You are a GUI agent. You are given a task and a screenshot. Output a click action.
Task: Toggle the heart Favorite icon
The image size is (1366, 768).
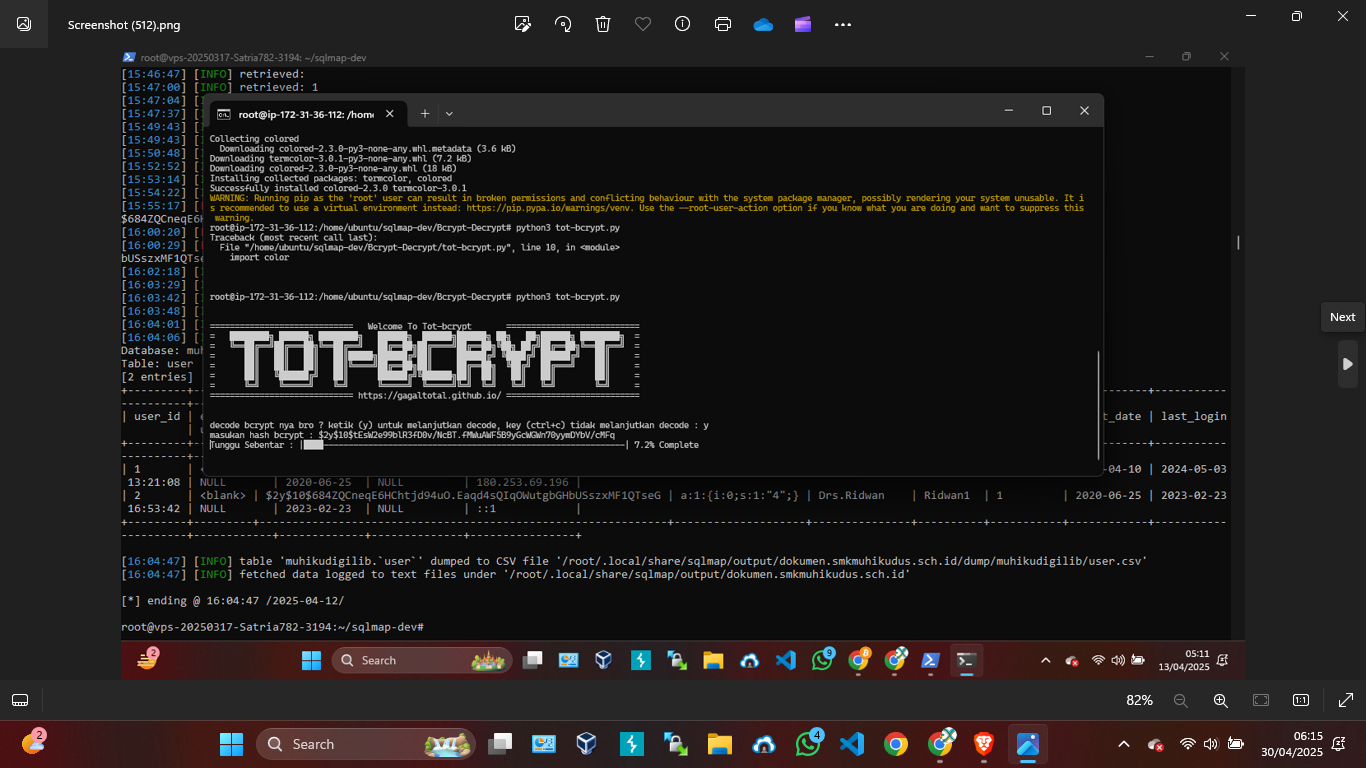643,24
